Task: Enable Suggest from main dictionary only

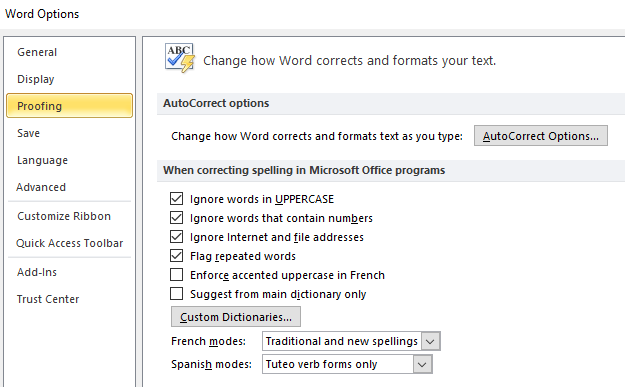Action: 176,294
